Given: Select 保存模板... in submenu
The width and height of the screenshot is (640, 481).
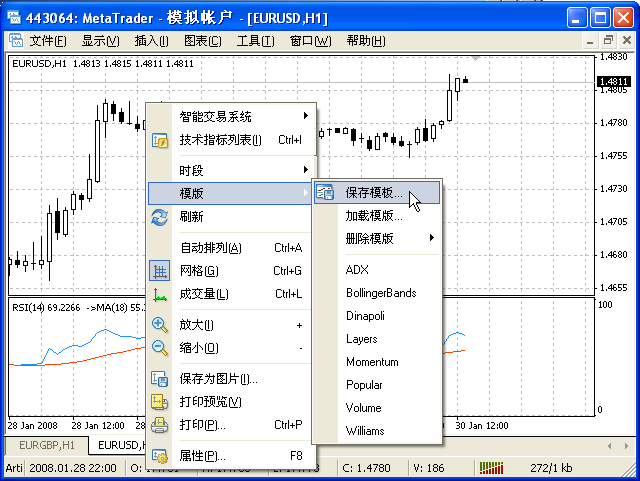Looking at the screenshot, I should coord(377,193).
